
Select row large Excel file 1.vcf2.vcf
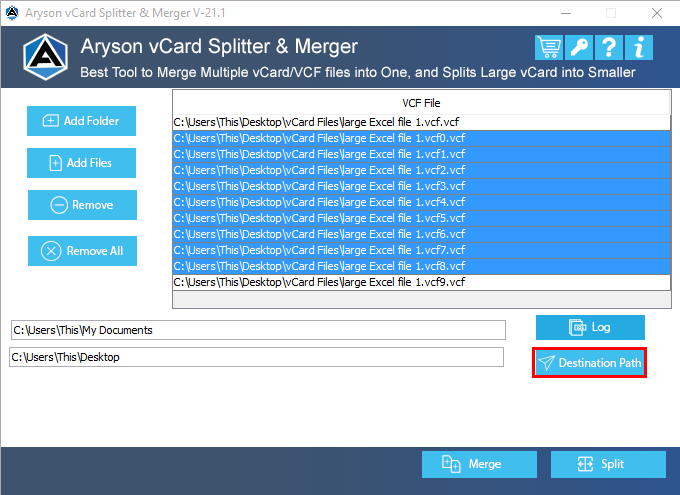[x=422, y=170]
